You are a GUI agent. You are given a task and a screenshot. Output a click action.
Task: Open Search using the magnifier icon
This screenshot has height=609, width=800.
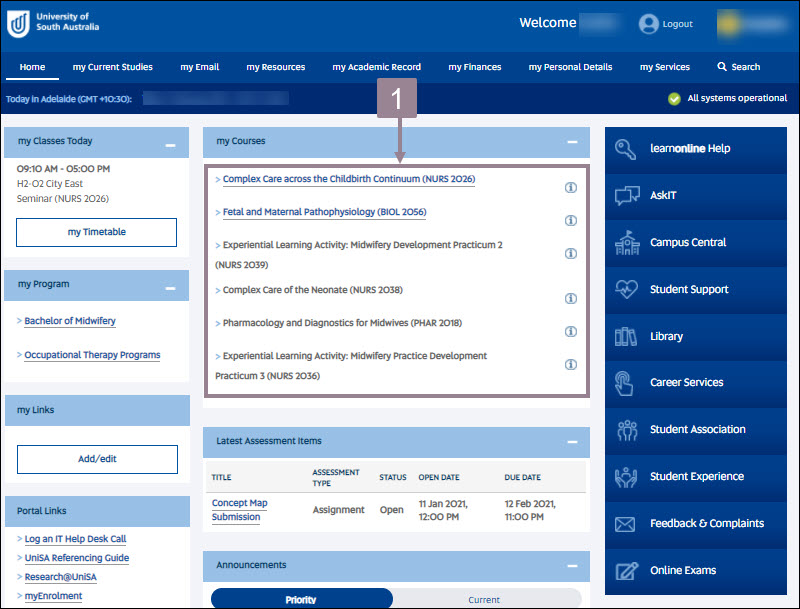[722, 67]
